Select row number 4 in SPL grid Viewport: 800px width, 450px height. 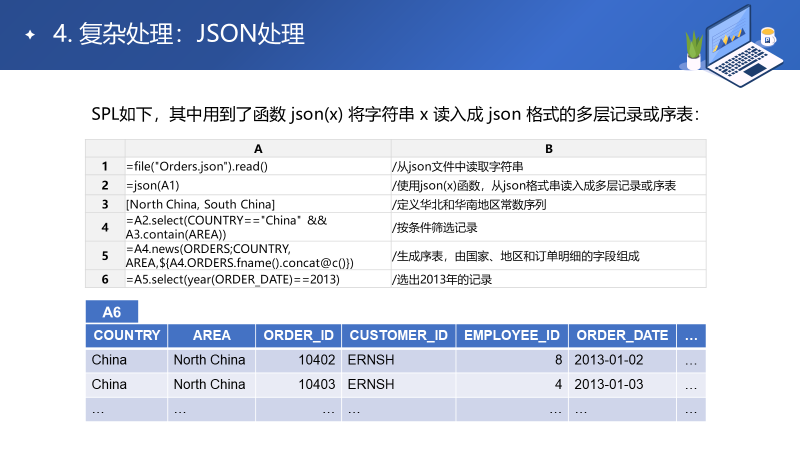click(105, 227)
